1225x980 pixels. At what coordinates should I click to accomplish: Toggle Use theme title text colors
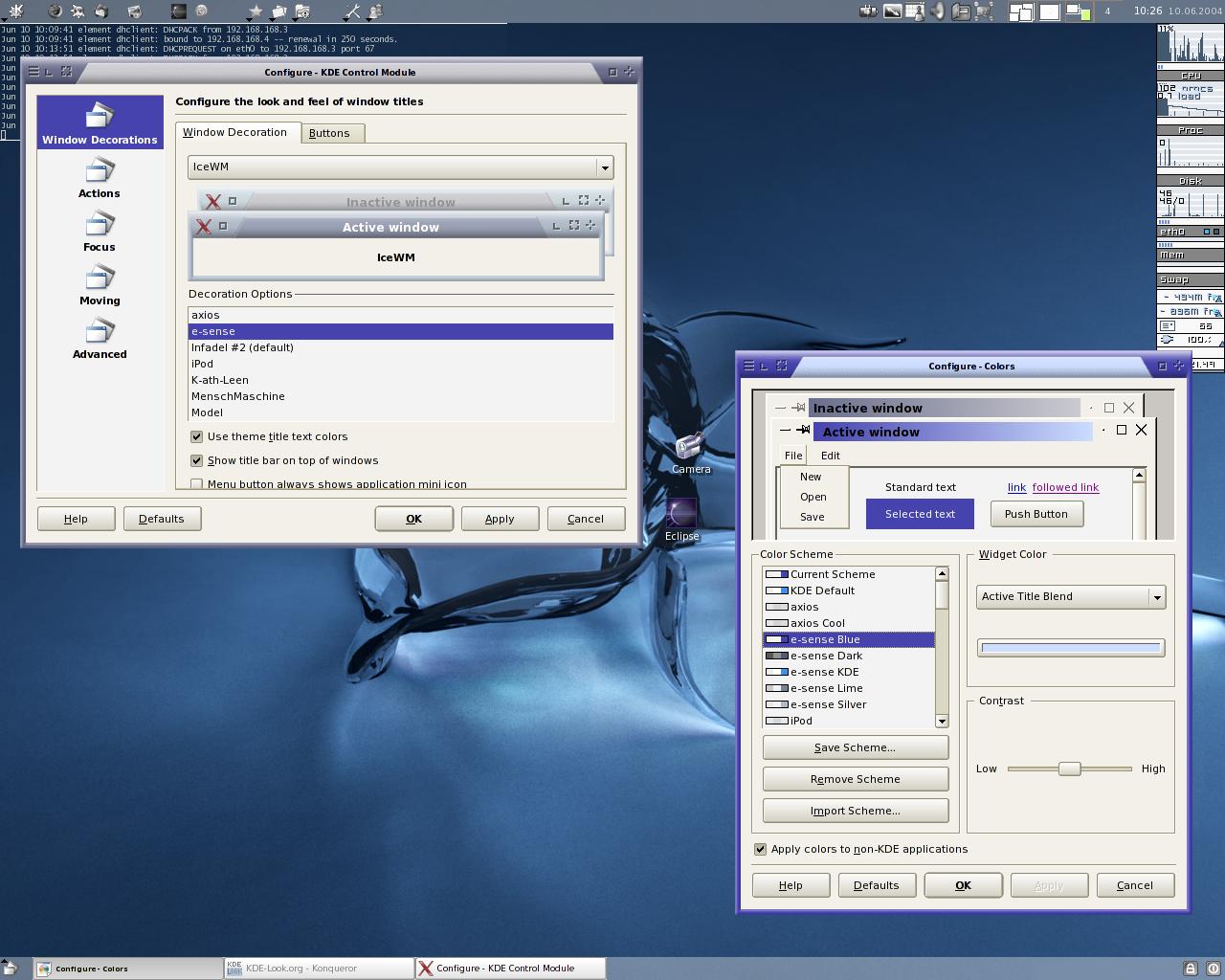pyautogui.click(x=196, y=436)
